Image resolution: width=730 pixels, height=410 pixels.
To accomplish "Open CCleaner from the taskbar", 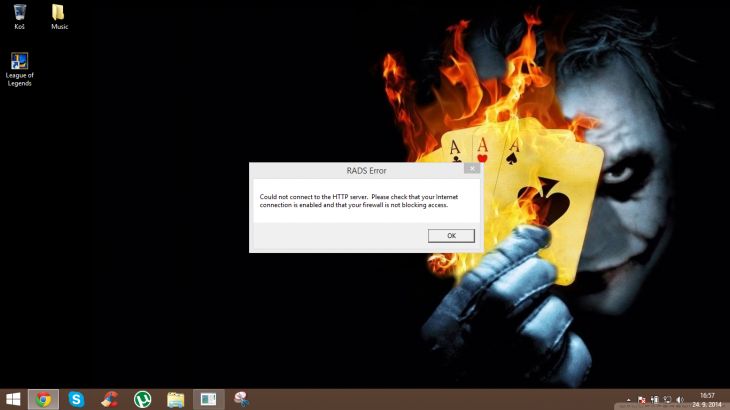I will coord(109,399).
